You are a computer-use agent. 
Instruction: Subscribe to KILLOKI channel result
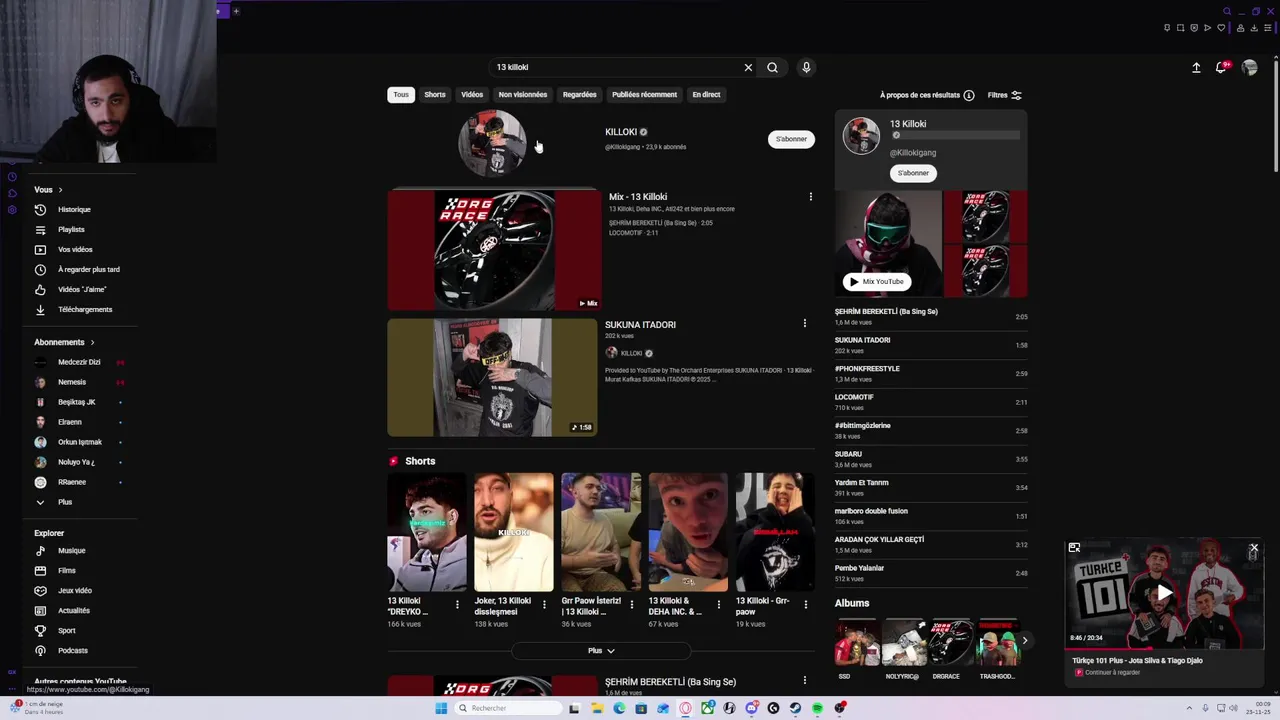coord(791,139)
